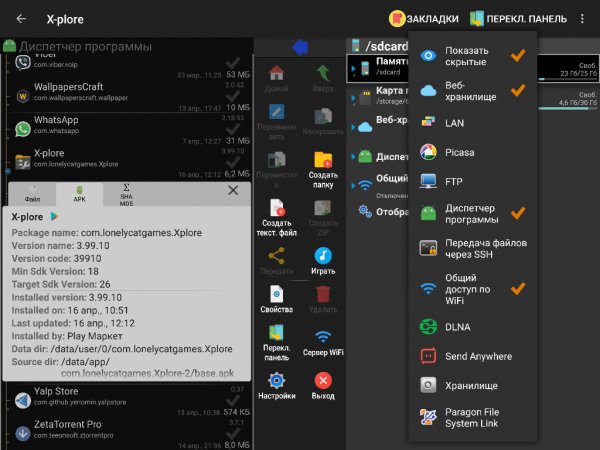The height and width of the screenshot is (450, 600).
Task: Select FTP in the popup menu
Action: 473,181
